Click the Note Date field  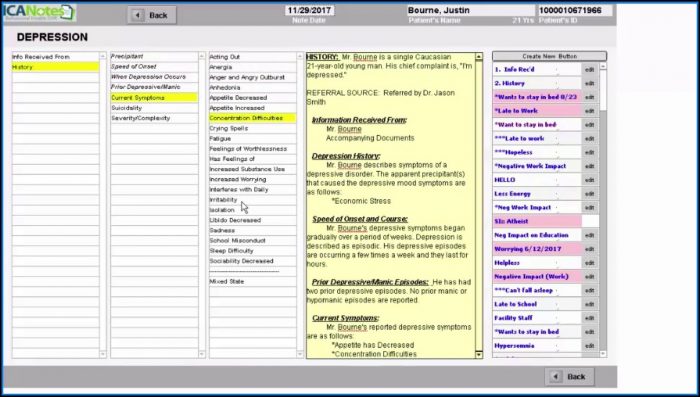click(309, 10)
